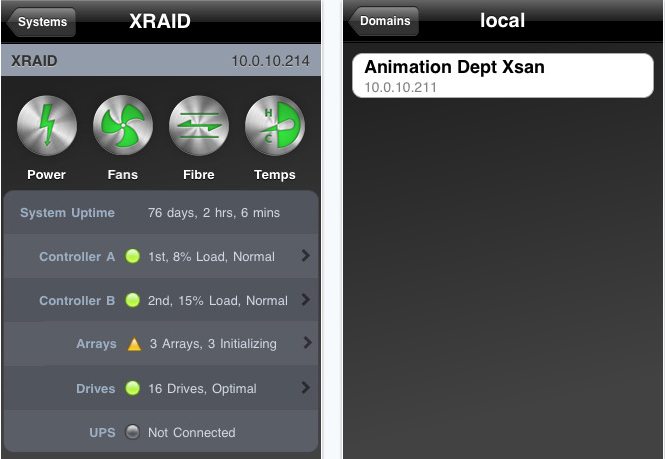Select the text "2nd, 15% Load, Normal"
The width and height of the screenshot is (665, 459).
(x=218, y=301)
